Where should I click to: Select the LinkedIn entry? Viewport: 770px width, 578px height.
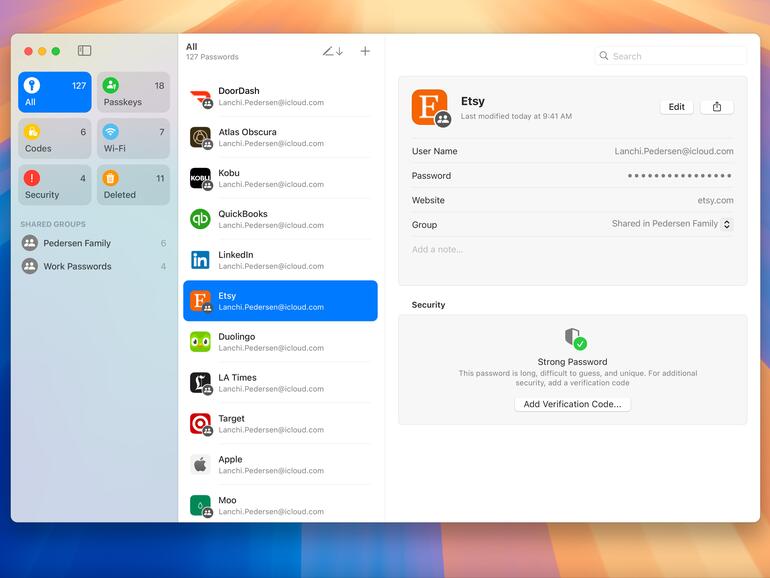[280, 260]
